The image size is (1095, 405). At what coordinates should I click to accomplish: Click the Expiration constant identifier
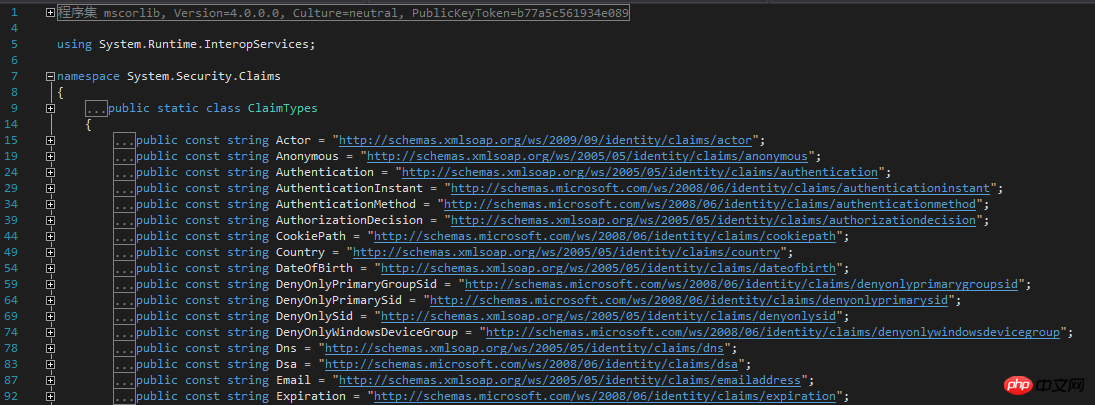tap(311, 397)
